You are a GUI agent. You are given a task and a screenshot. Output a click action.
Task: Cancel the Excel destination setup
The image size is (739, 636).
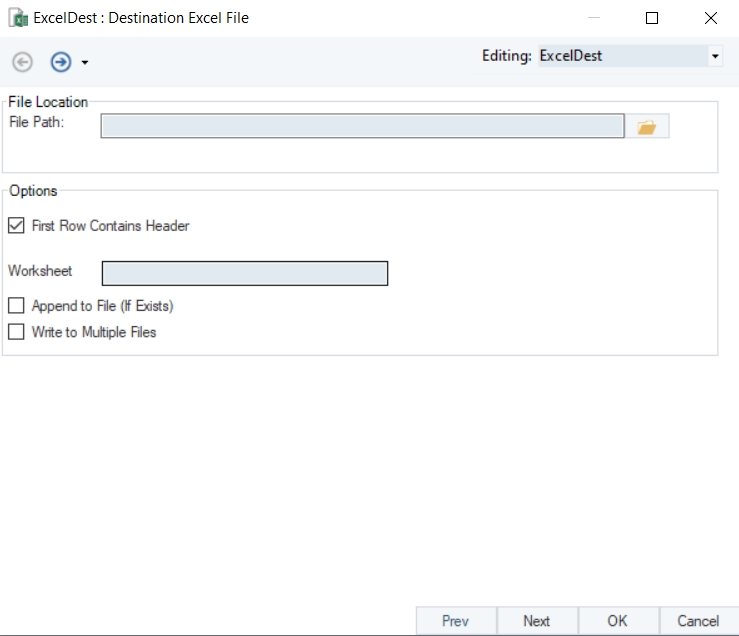pyautogui.click(x=698, y=621)
